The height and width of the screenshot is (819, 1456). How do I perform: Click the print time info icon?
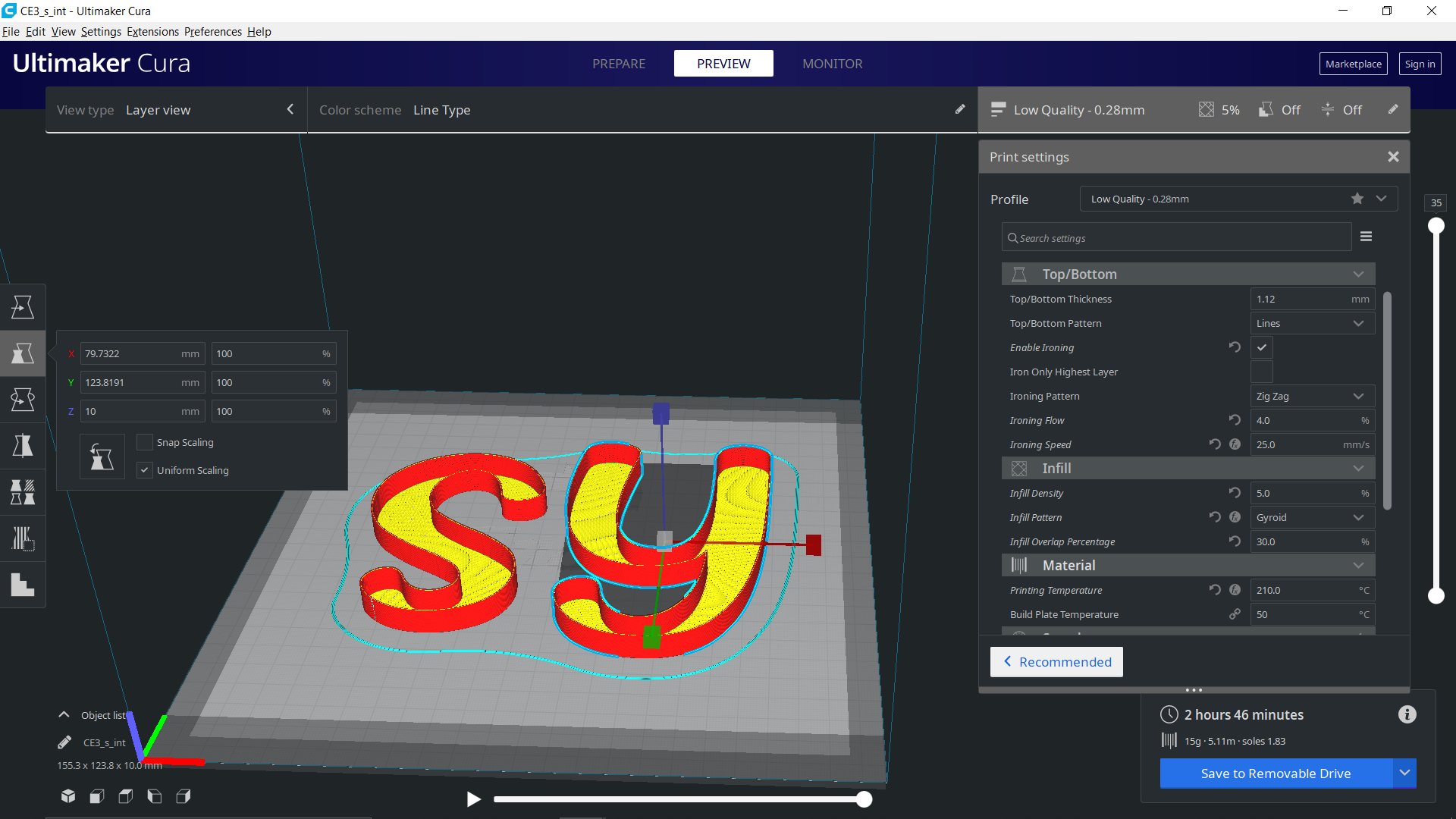click(x=1407, y=714)
